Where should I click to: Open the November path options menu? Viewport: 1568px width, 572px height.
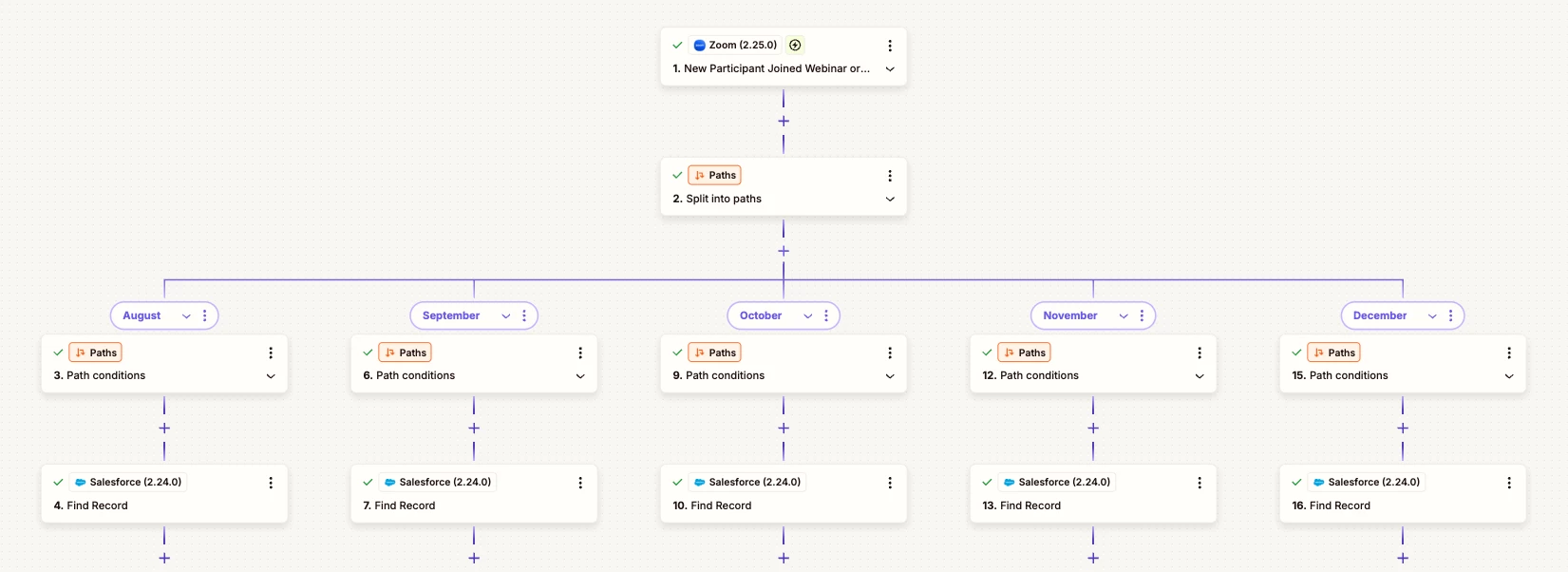pyautogui.click(x=1142, y=315)
